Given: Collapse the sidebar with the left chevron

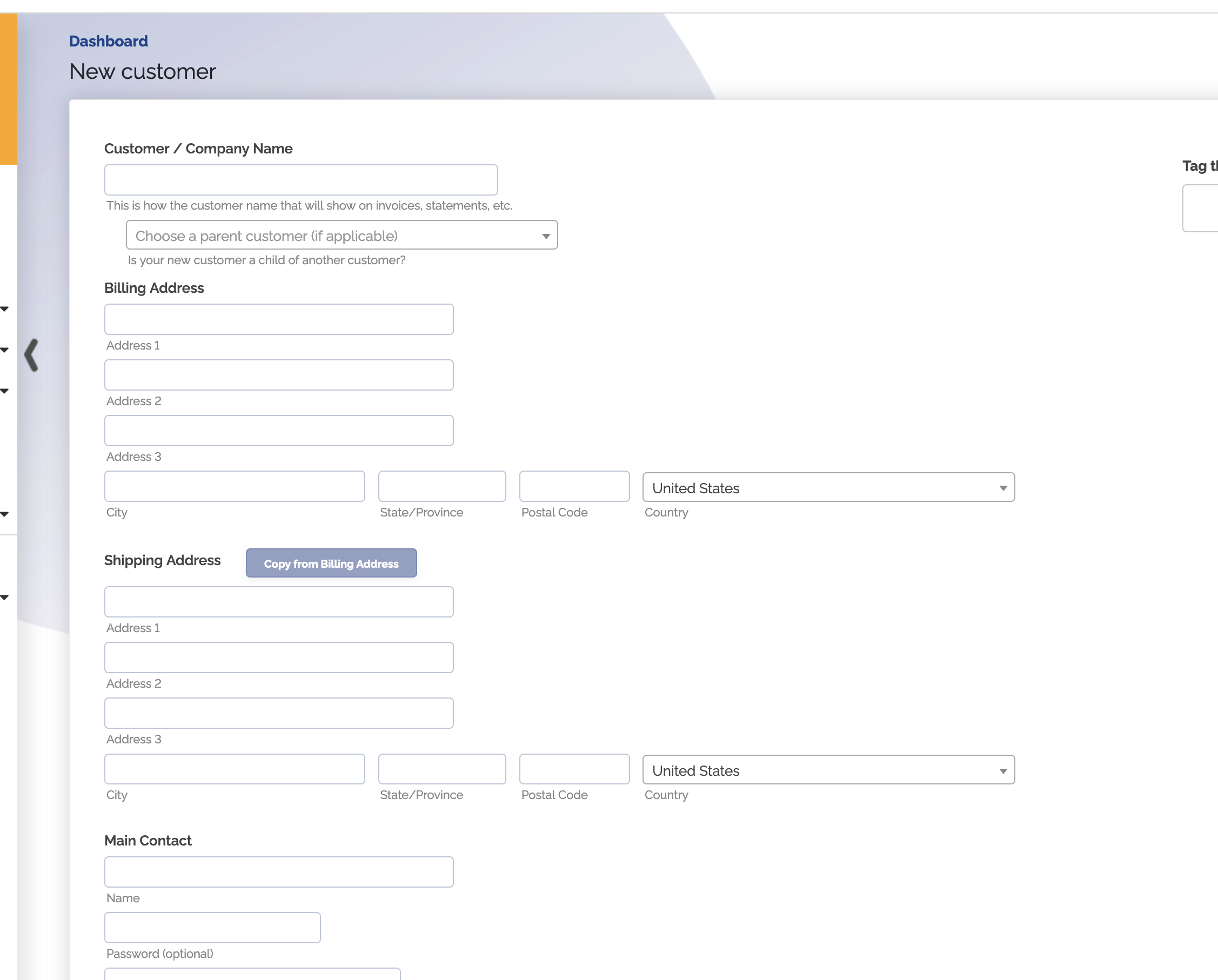Looking at the screenshot, I should coord(32,355).
